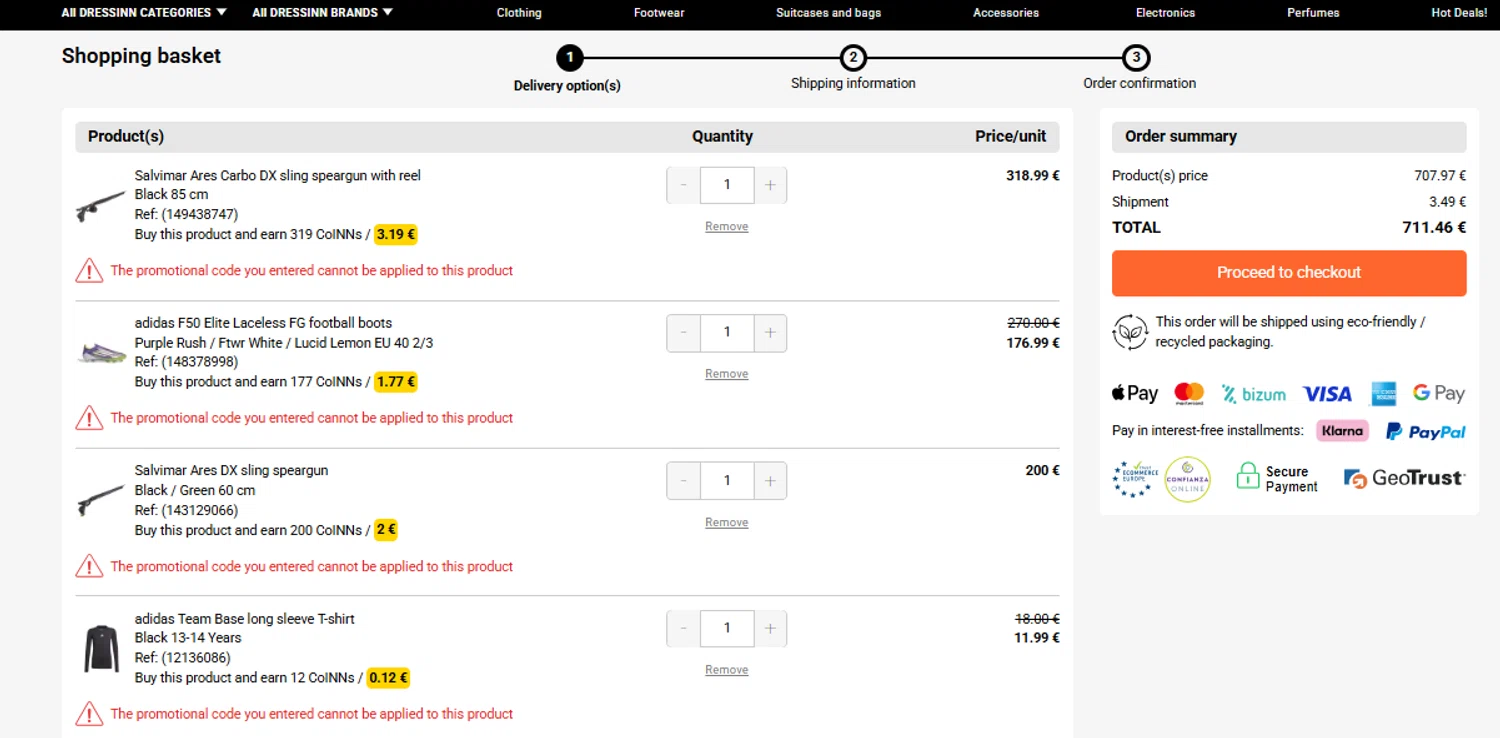Screen dimensions: 1500x738
Task: Click the 3.19 € CoINNs badge
Action: pyautogui.click(x=396, y=235)
